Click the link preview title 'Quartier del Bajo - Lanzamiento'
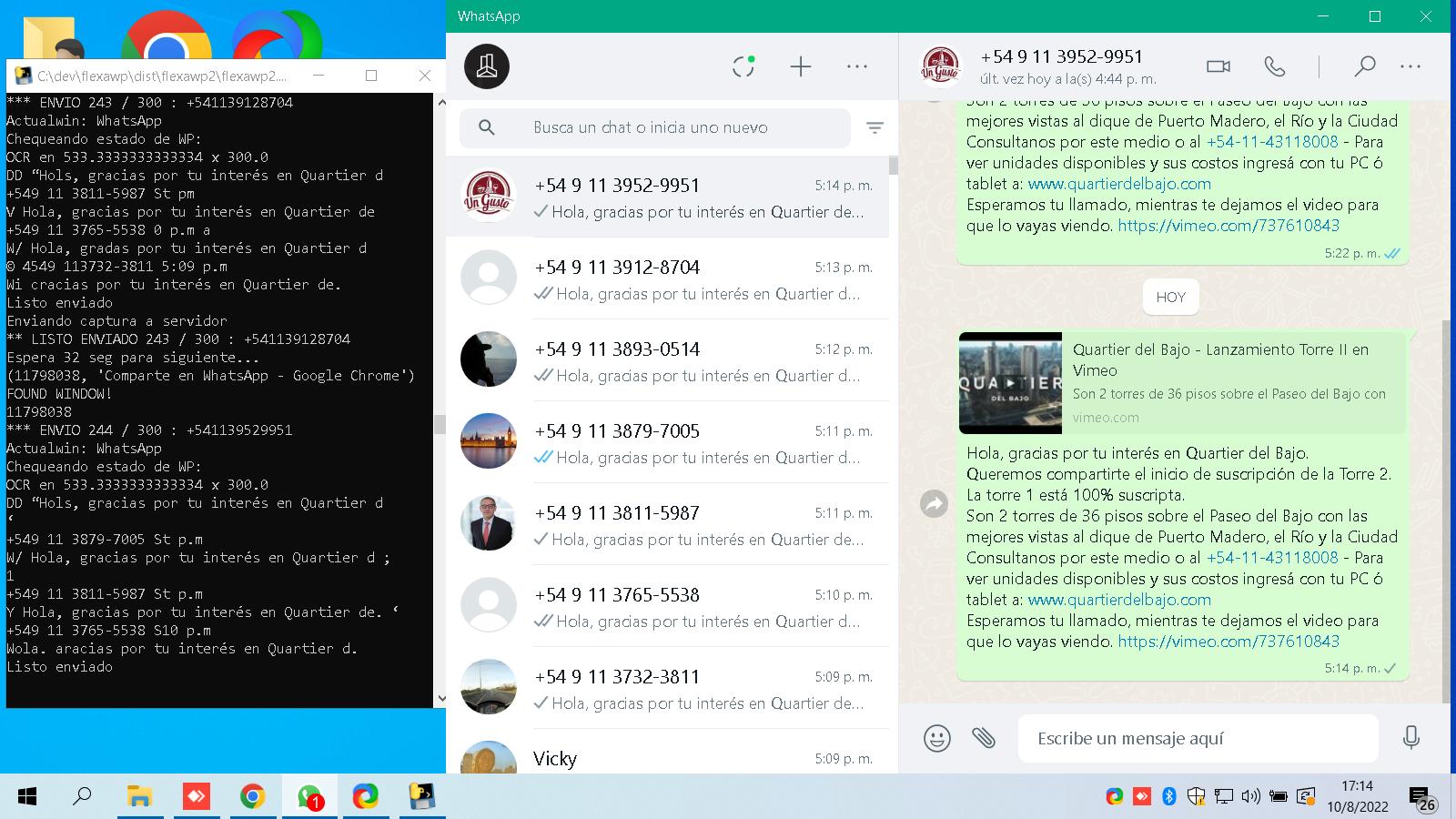Image resolution: width=1456 pixels, height=819 pixels. (1220, 359)
